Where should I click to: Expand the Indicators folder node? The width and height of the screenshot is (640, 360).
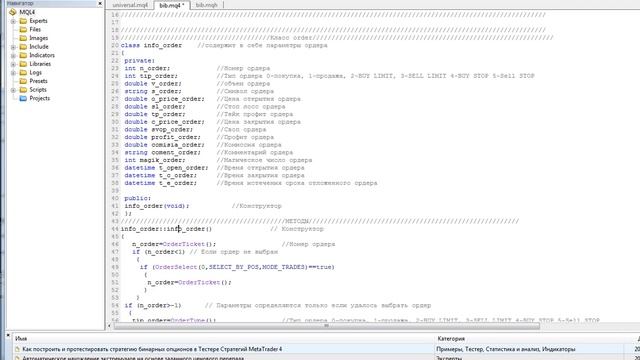13,55
